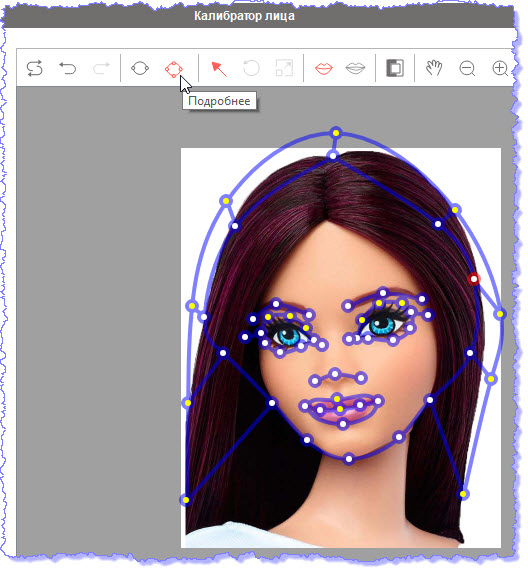Click the yellow point at bottom-left outline corner
Image resolution: width=528 pixels, height=571 pixels.
coord(186,500)
